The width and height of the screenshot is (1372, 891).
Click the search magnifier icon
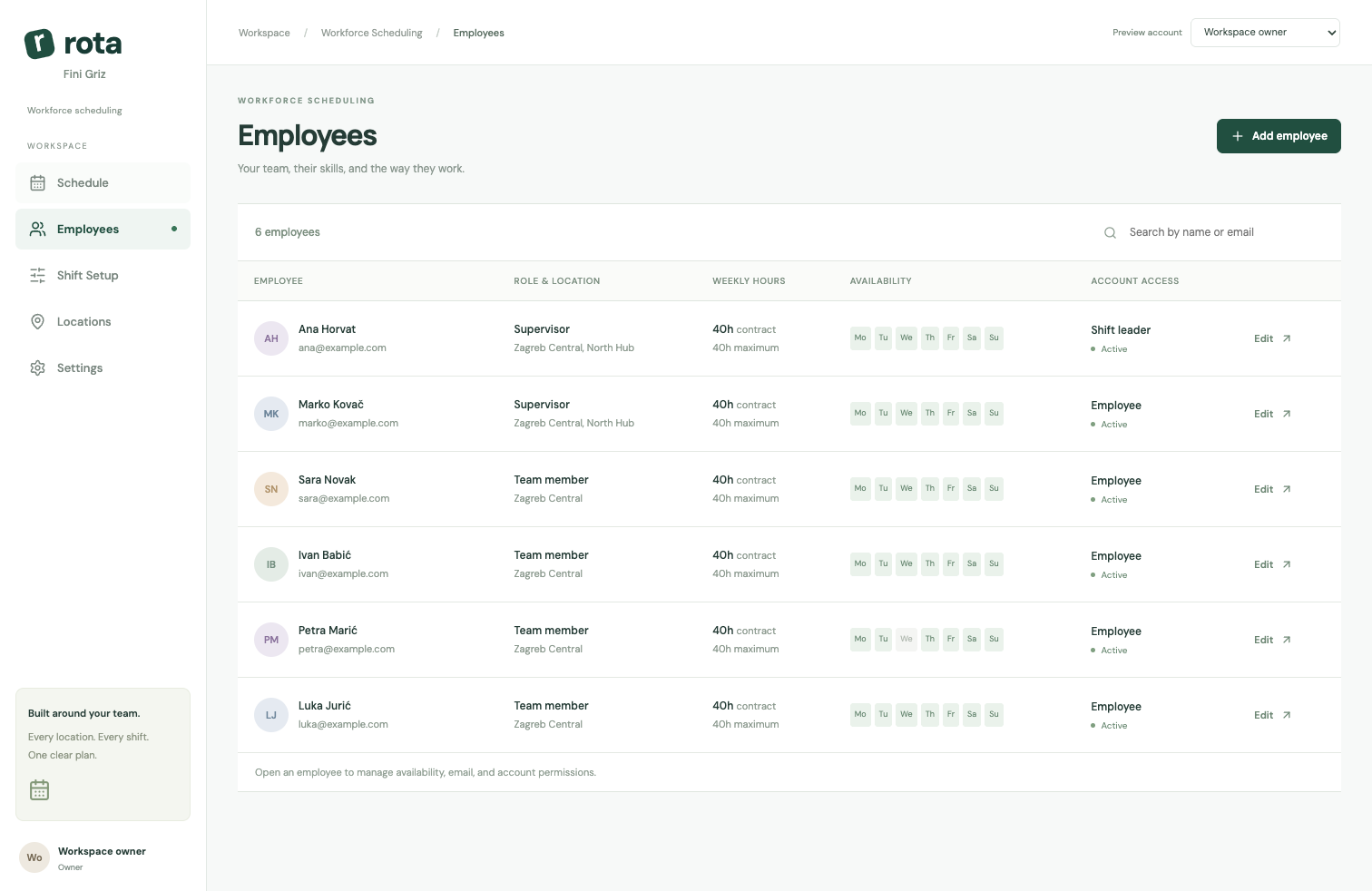[x=1110, y=233]
